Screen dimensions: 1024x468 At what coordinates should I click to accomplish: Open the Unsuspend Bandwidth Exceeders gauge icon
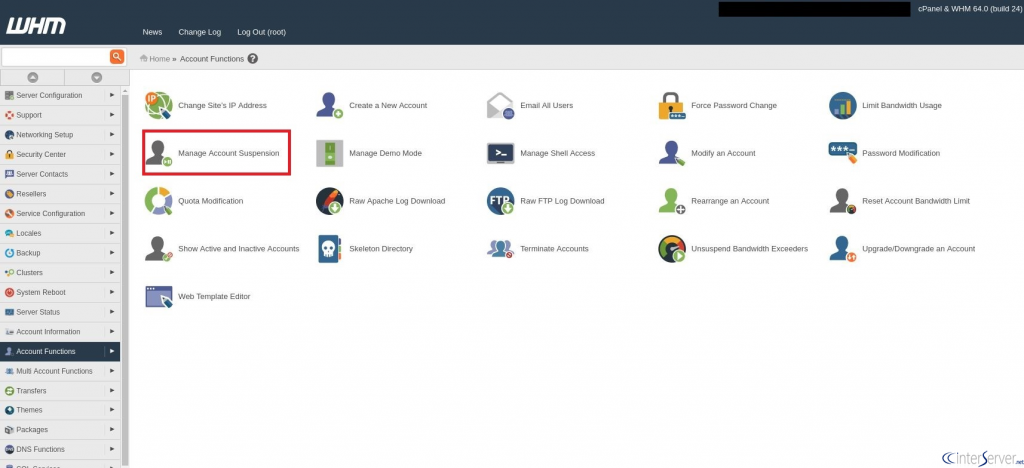pyautogui.click(x=671, y=249)
